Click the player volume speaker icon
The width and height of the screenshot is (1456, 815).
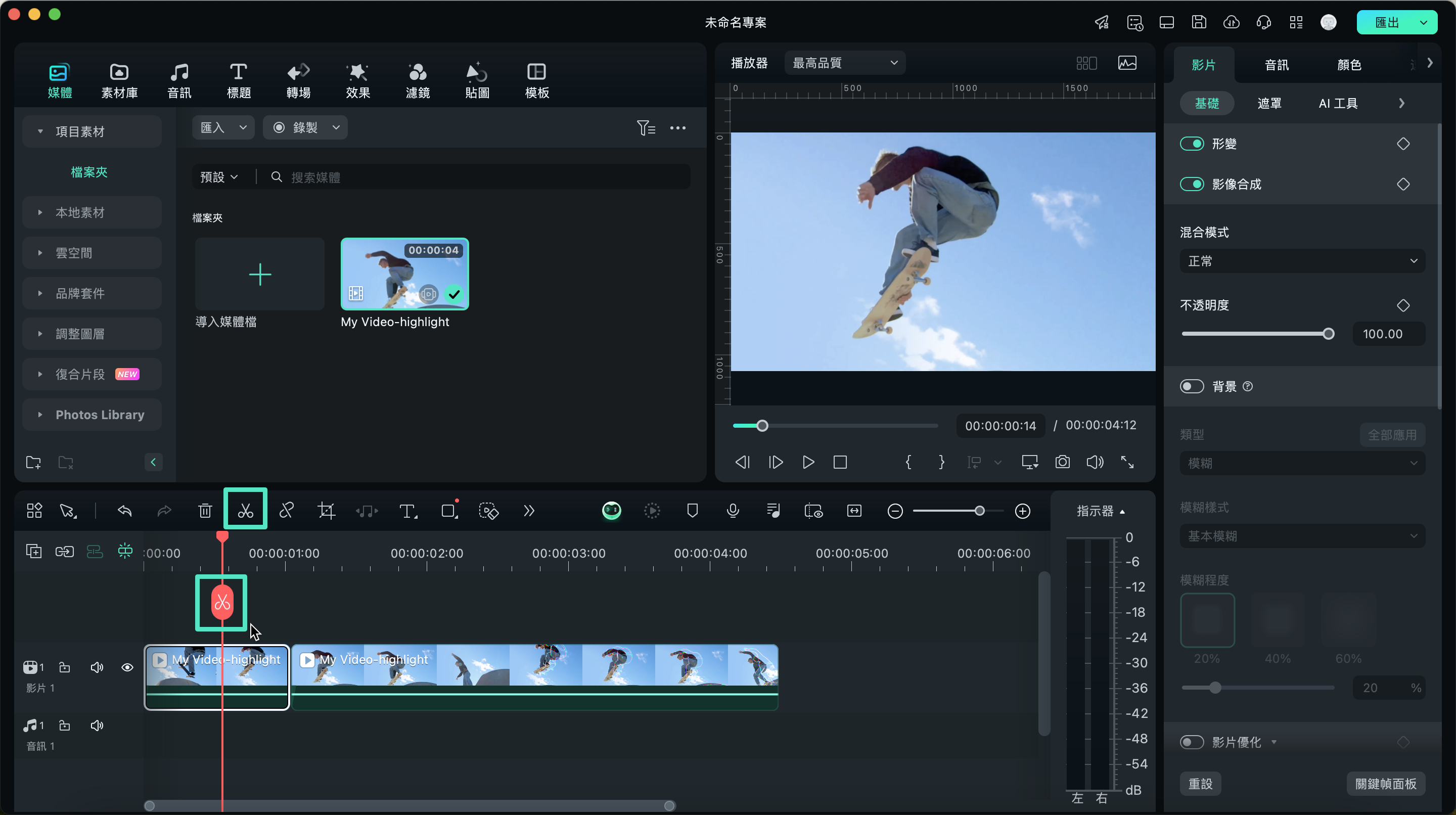(x=1095, y=462)
